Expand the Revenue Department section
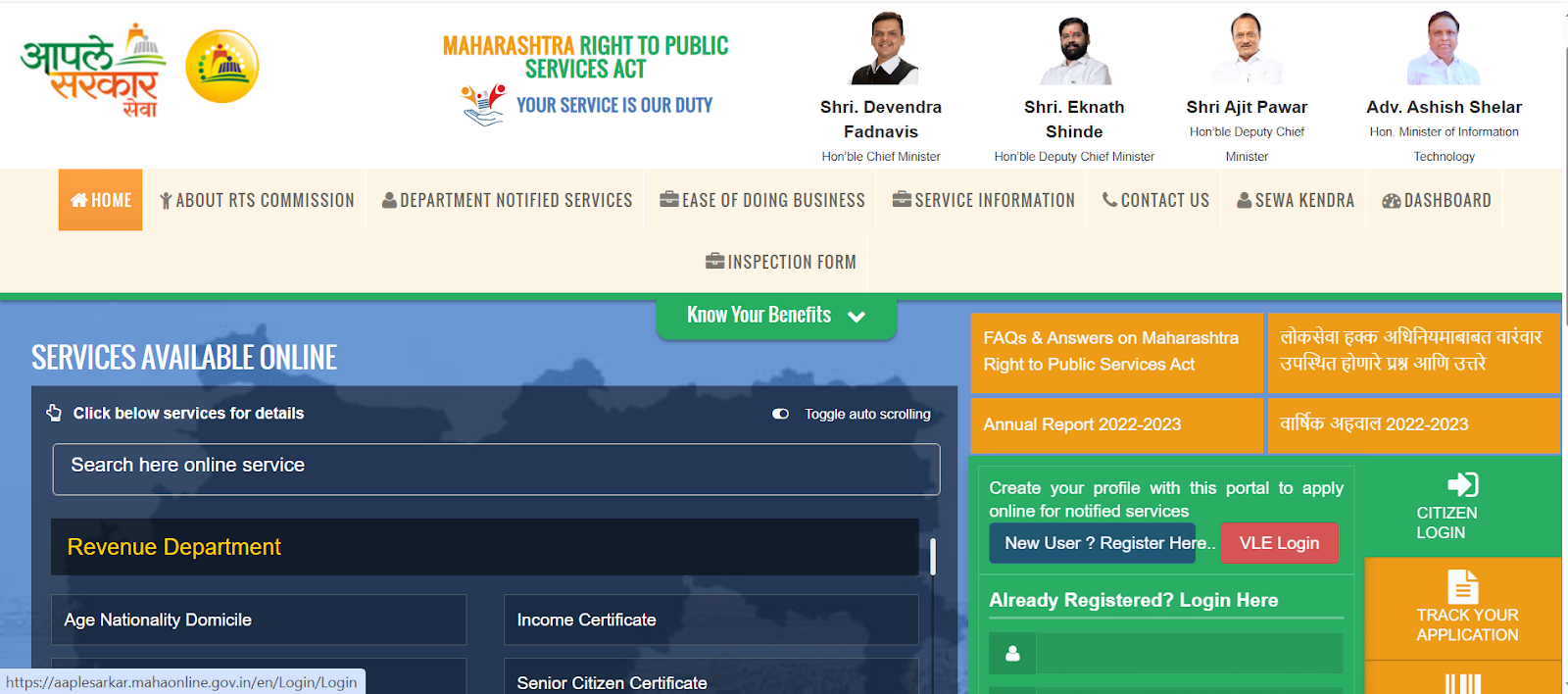This screenshot has width=1568, height=694. click(485, 547)
